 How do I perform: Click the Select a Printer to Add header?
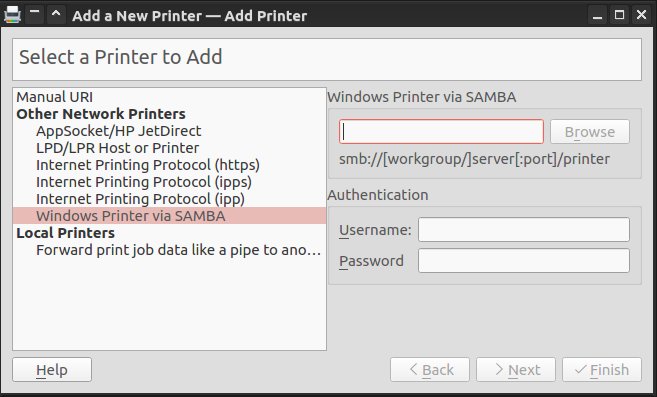tap(121, 57)
